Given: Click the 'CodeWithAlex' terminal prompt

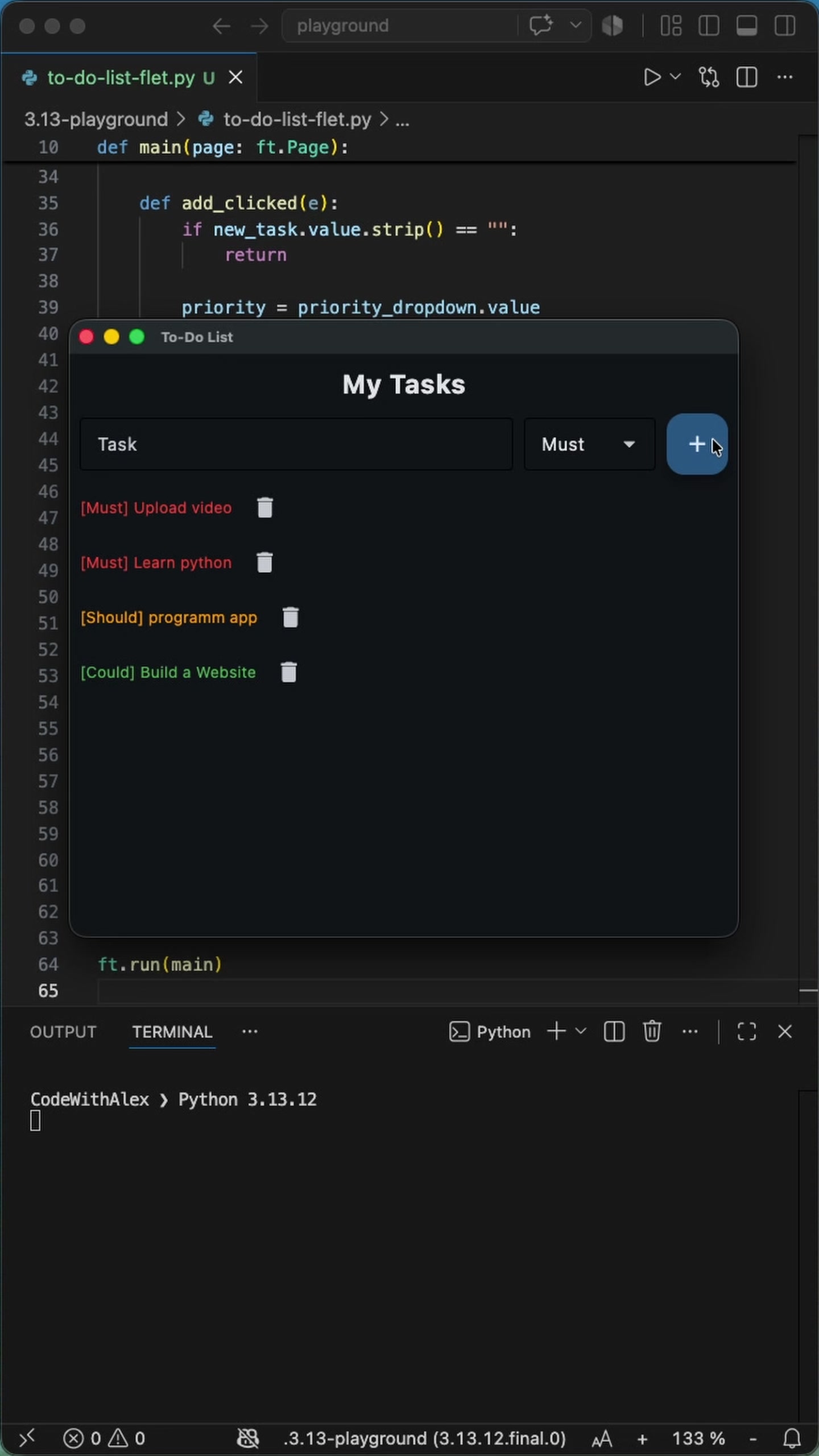Looking at the screenshot, I should tap(89, 1099).
